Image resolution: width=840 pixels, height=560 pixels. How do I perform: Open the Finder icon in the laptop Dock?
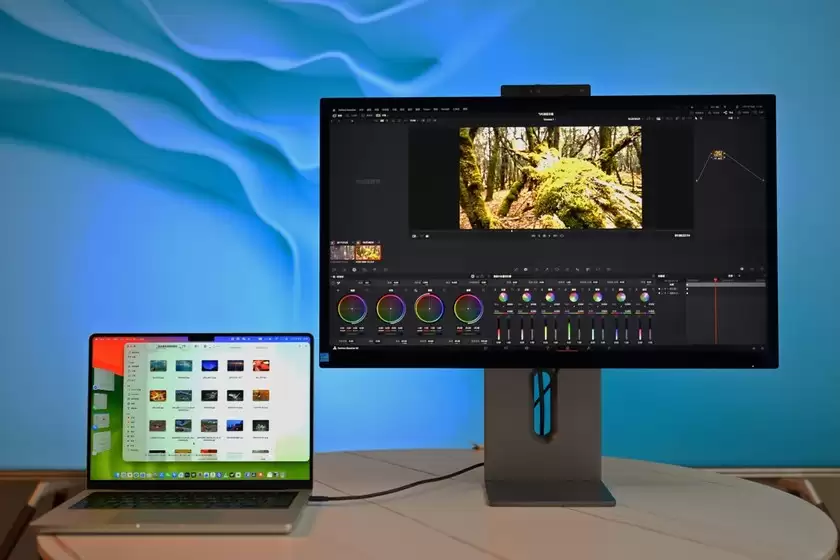coord(117,475)
